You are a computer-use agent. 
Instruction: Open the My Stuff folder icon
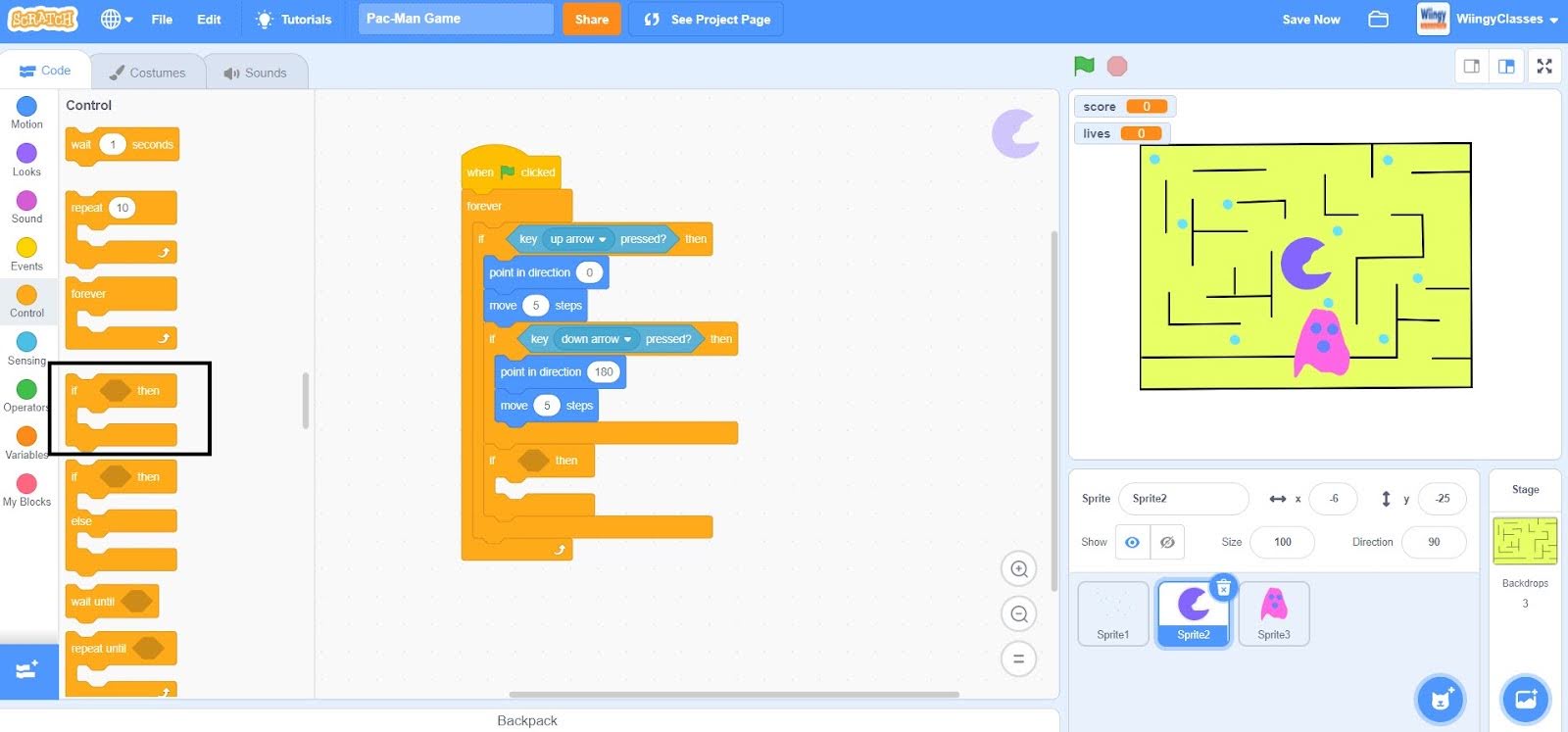pyautogui.click(x=1378, y=20)
